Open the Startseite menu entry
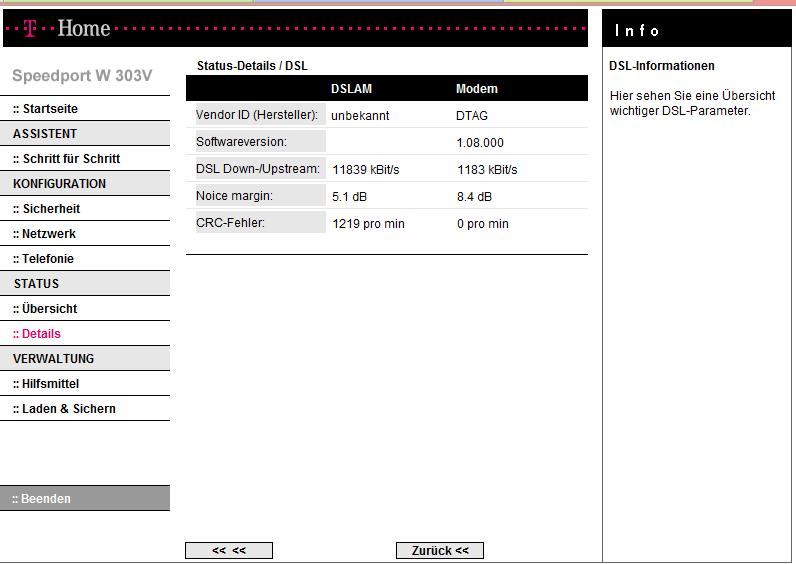796x564 pixels. coord(45,109)
